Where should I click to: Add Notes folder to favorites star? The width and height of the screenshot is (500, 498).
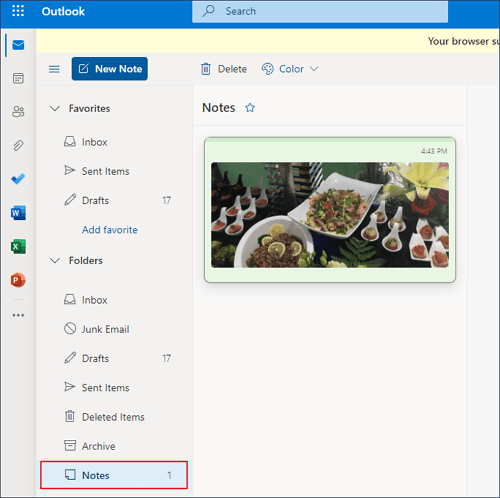coord(250,108)
